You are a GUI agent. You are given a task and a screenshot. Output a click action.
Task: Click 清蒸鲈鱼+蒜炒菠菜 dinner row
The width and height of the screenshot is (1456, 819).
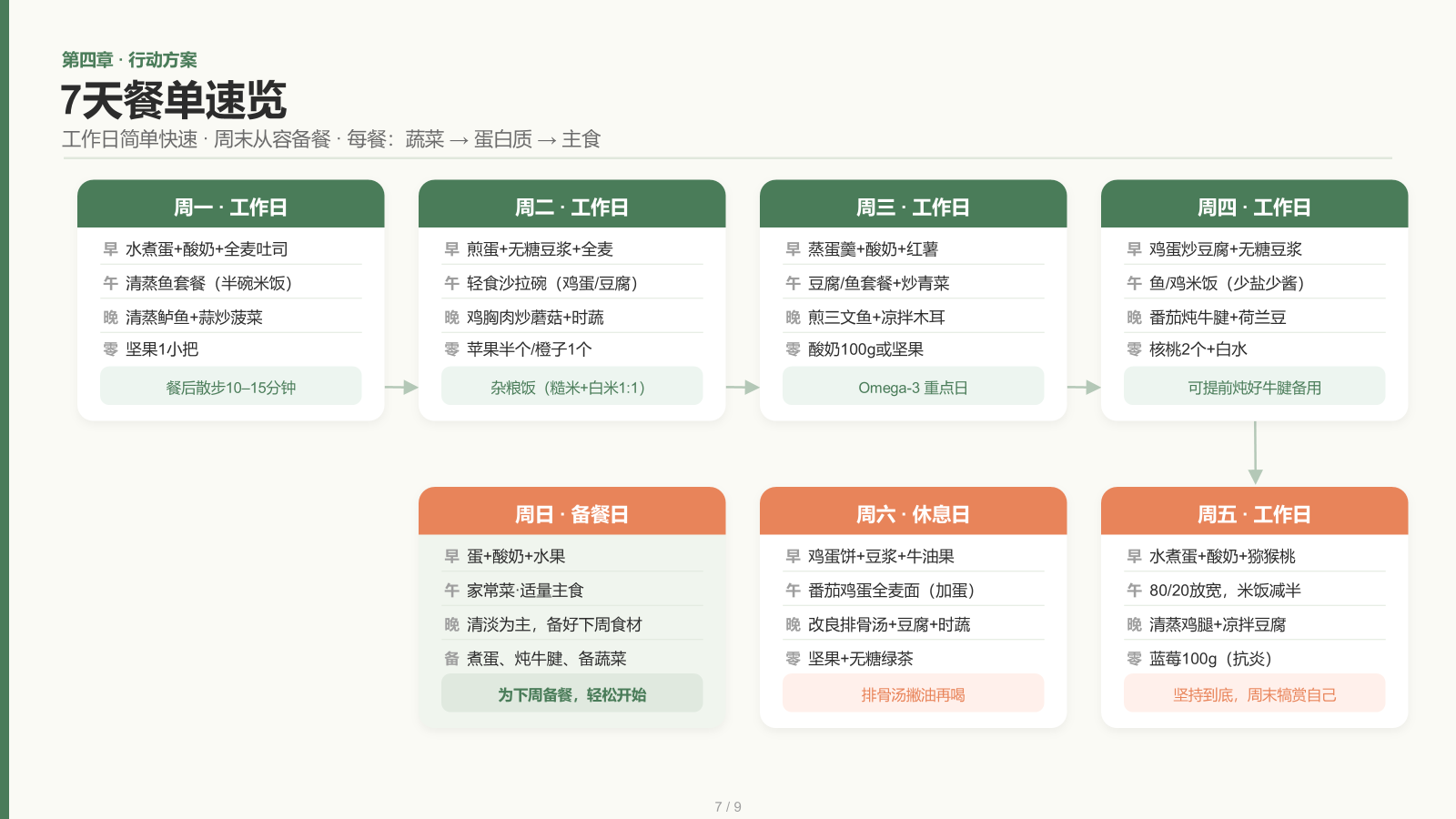pos(231,317)
